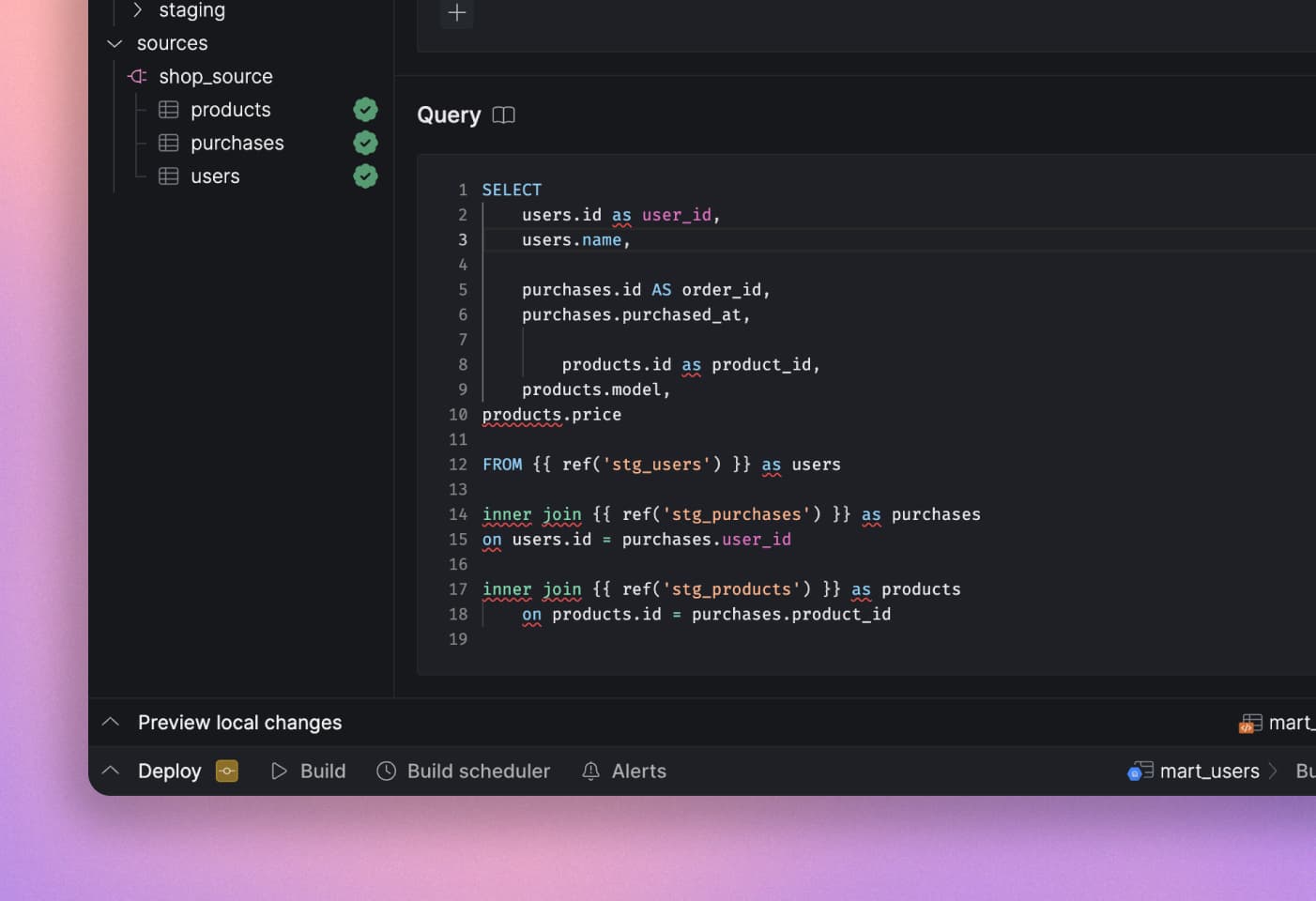Image resolution: width=1316 pixels, height=901 pixels.
Task: Select shop_source in the tree
Action: click(216, 76)
